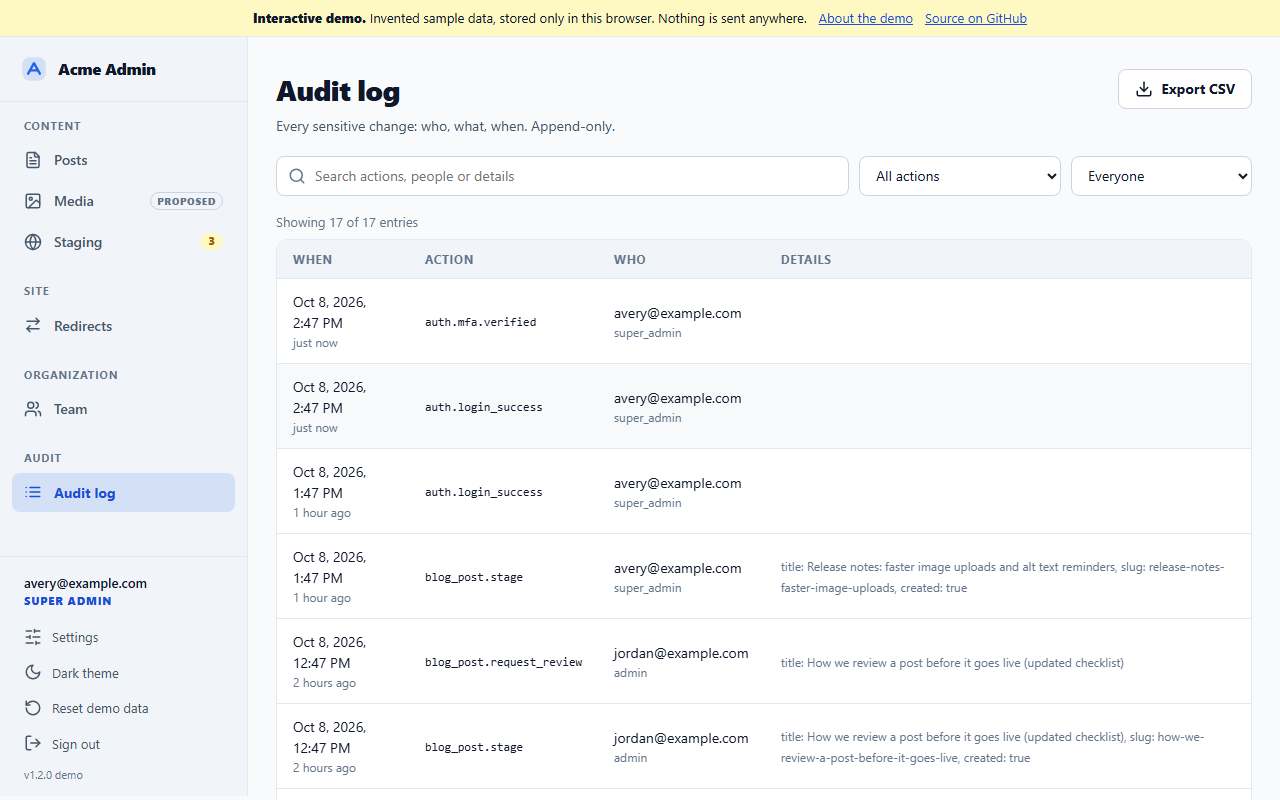Click jordan@example.com in the blog_post.request_review row
The width and height of the screenshot is (1280, 800).
(681, 653)
